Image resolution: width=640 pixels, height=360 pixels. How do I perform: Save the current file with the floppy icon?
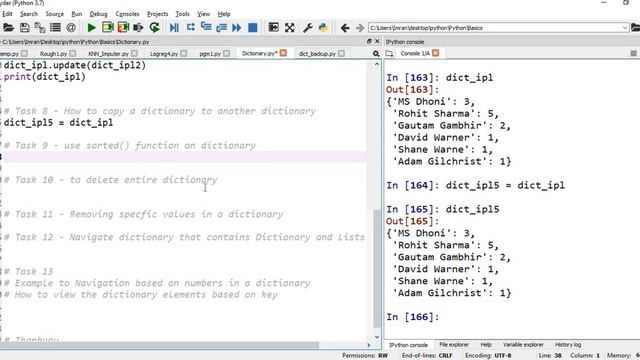click(x=24, y=28)
